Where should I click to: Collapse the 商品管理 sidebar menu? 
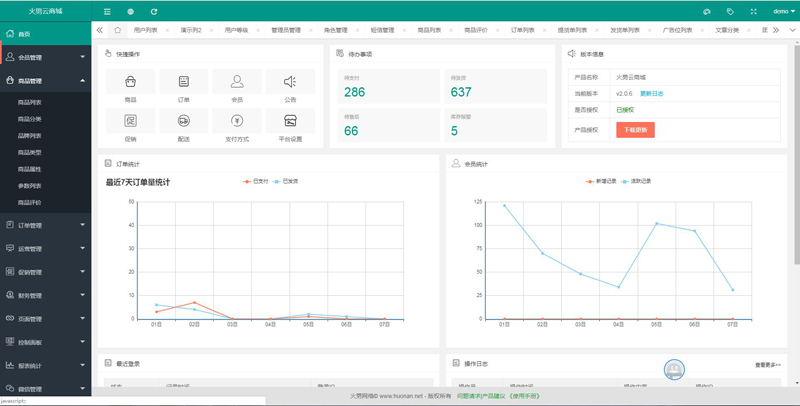pos(46,81)
